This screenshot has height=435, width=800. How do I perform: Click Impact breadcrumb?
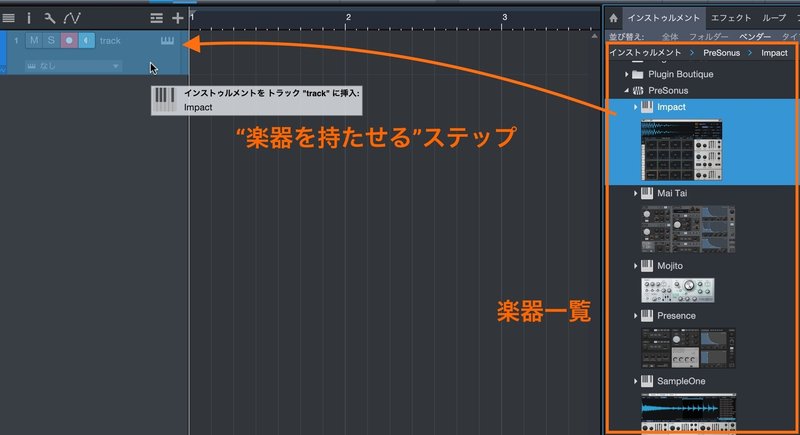774,53
